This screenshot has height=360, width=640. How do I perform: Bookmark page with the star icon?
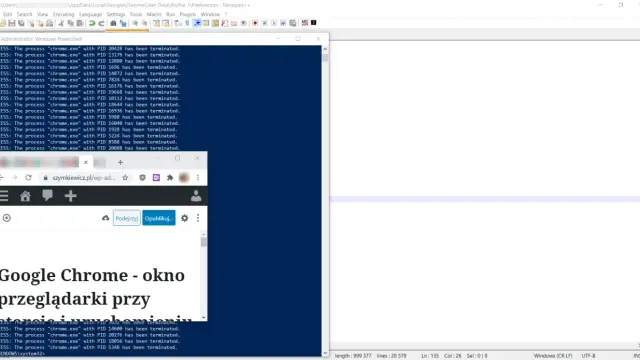[125, 178]
